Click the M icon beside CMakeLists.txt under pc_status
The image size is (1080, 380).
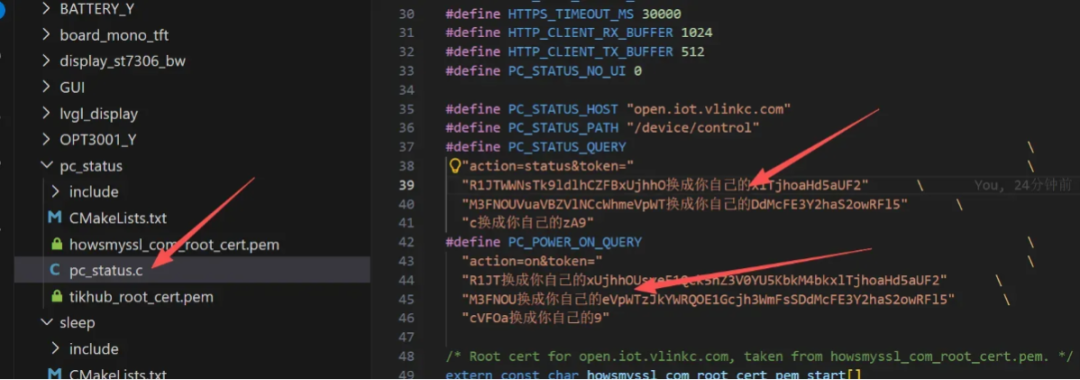pyautogui.click(x=55, y=218)
